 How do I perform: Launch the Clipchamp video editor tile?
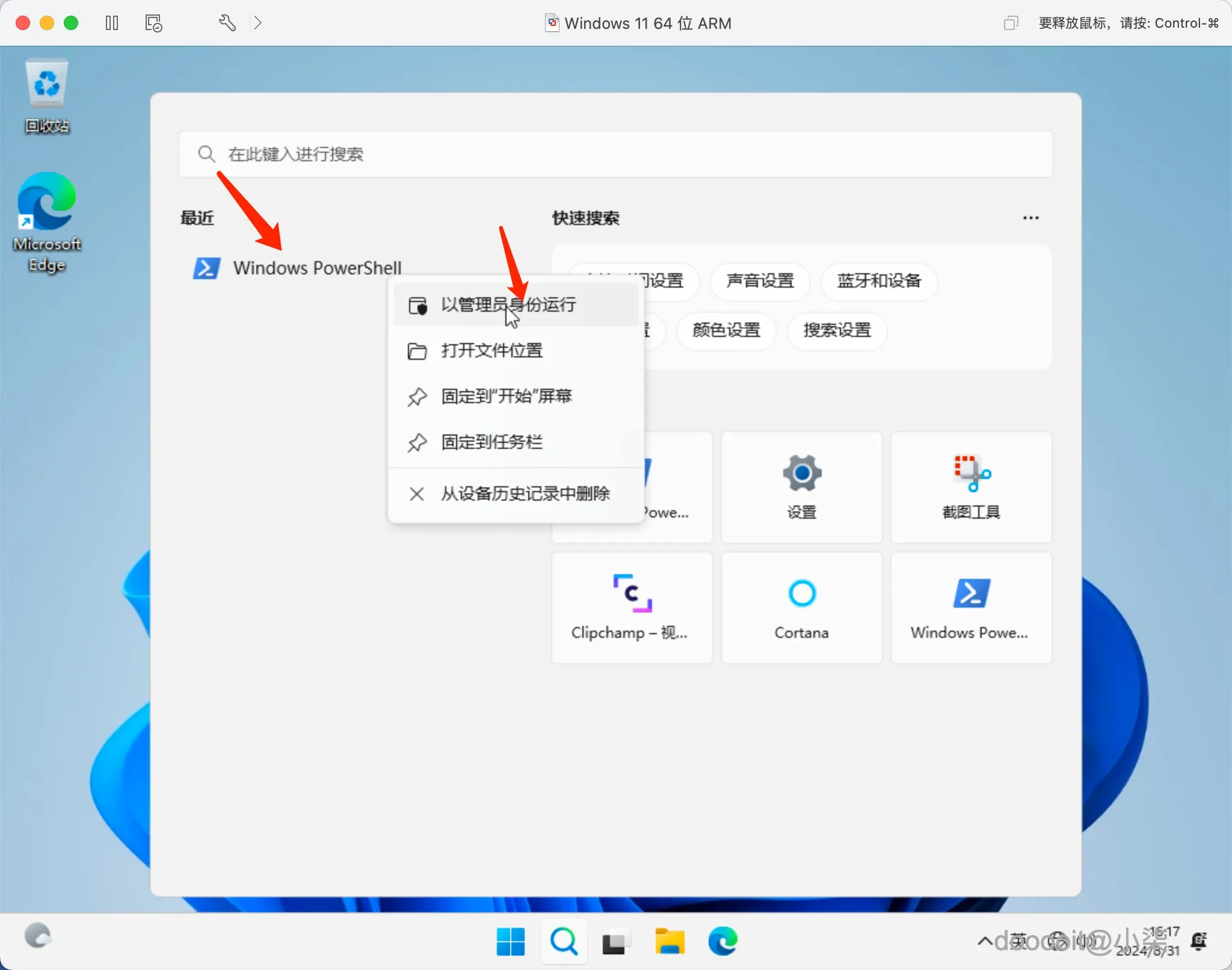[x=630, y=607]
